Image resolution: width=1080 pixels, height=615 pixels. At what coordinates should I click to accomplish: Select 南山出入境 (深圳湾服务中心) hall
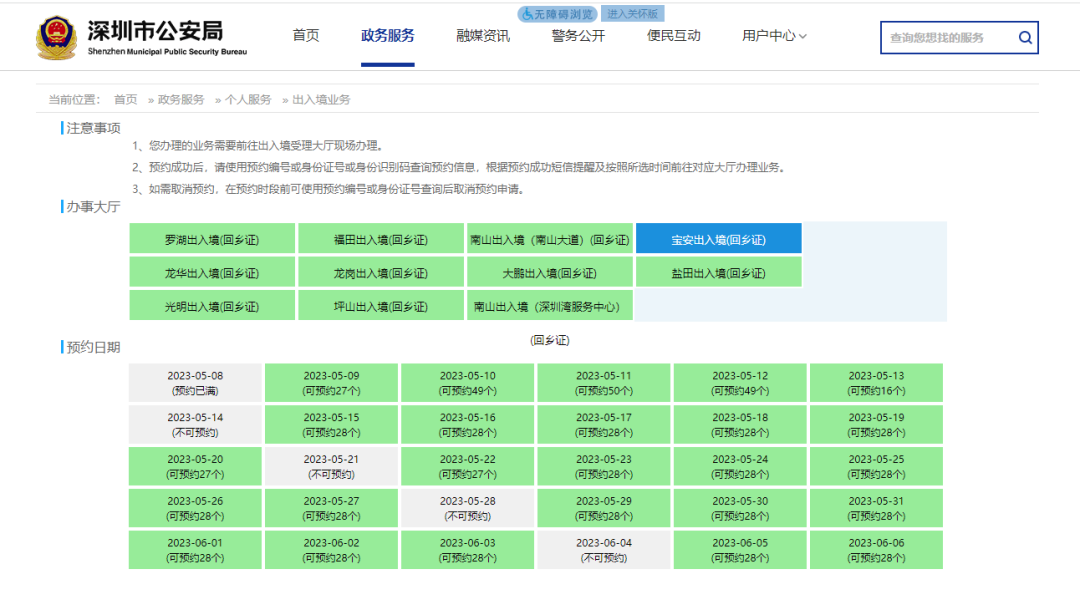click(x=550, y=307)
